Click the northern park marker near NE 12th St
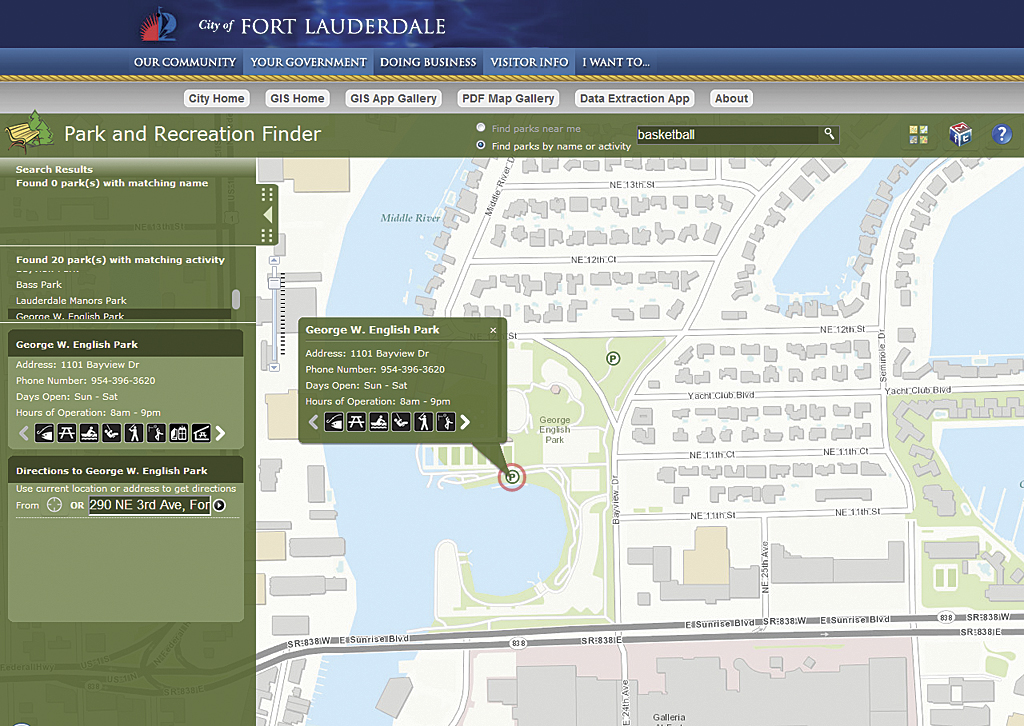This screenshot has height=726, width=1024. [613, 358]
